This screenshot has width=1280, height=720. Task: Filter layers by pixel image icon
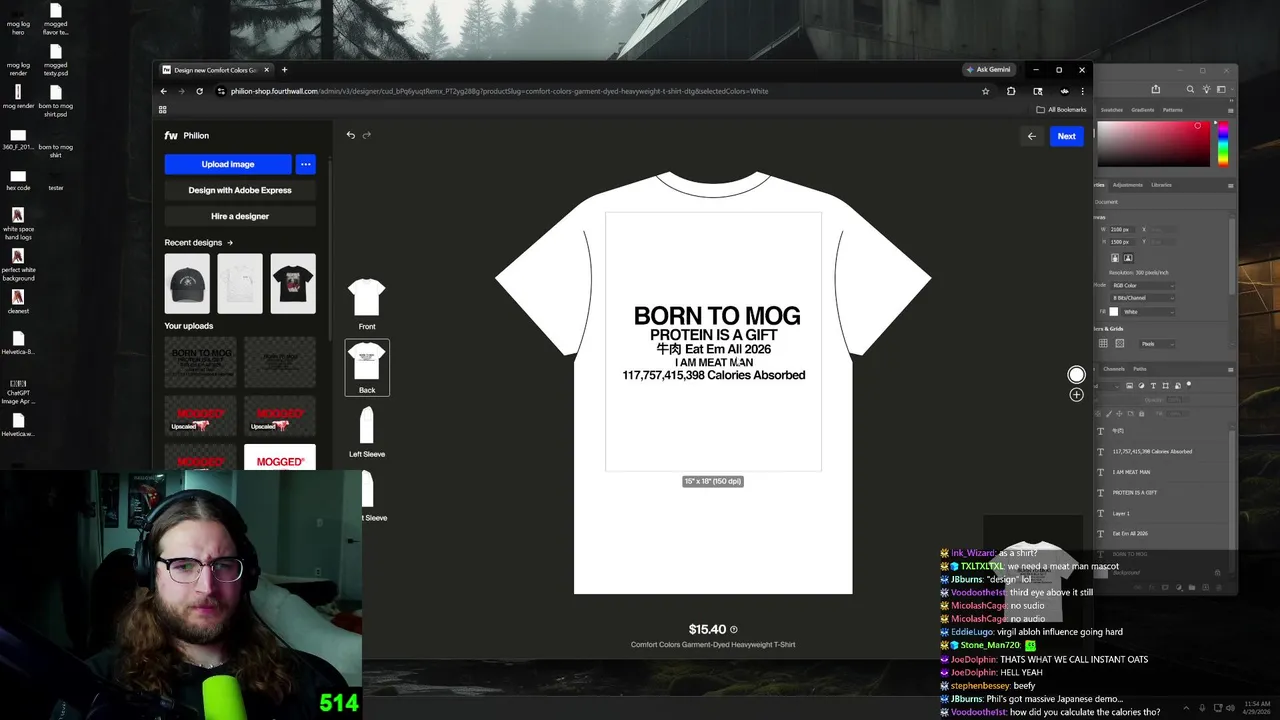(x=1131, y=385)
